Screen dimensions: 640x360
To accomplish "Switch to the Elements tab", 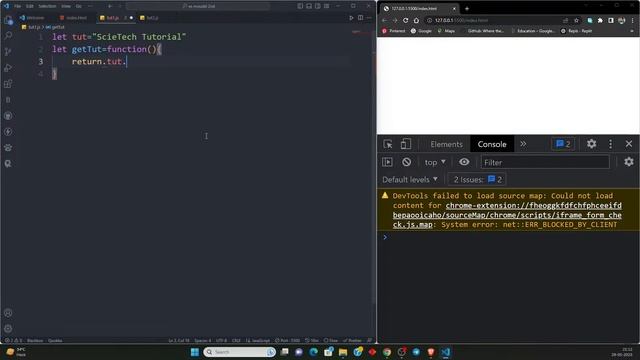I will click(x=446, y=144).
